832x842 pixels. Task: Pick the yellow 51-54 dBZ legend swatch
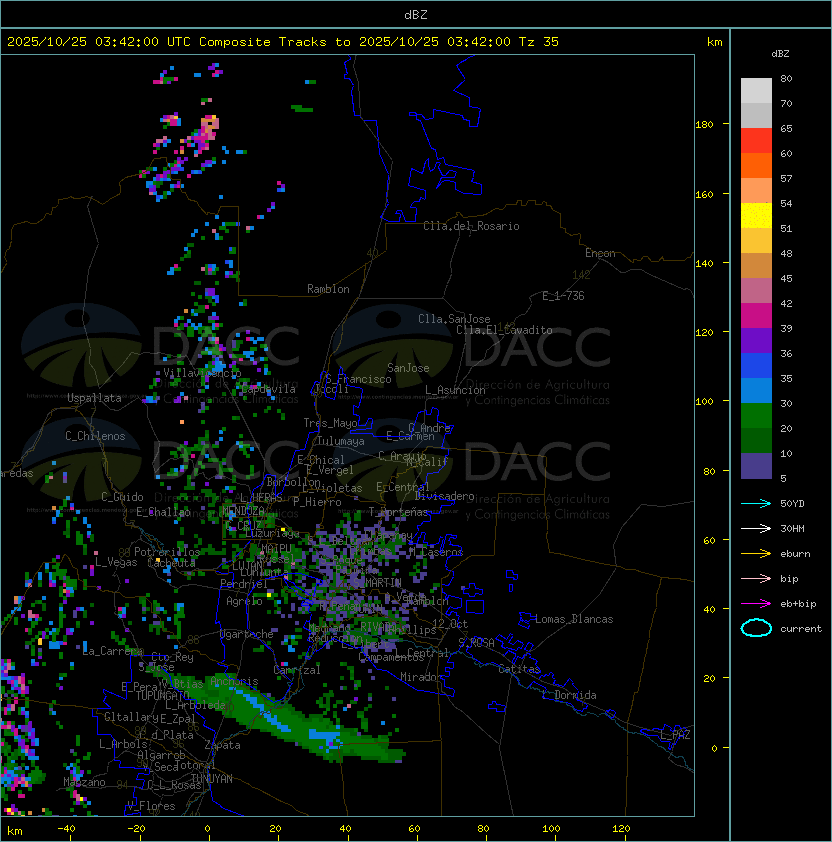[756, 216]
